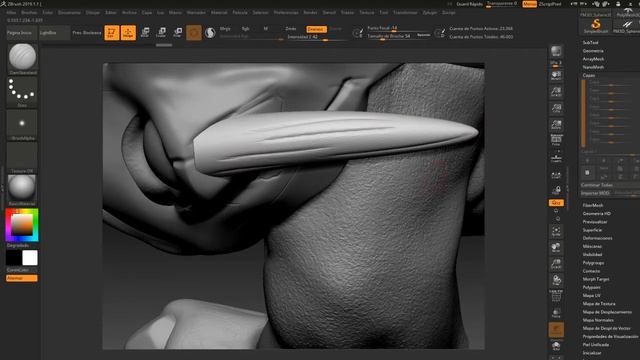This screenshot has height=360, width=640.
Task: Toggle the orange Zmenos subtract button
Action: pos(316,29)
